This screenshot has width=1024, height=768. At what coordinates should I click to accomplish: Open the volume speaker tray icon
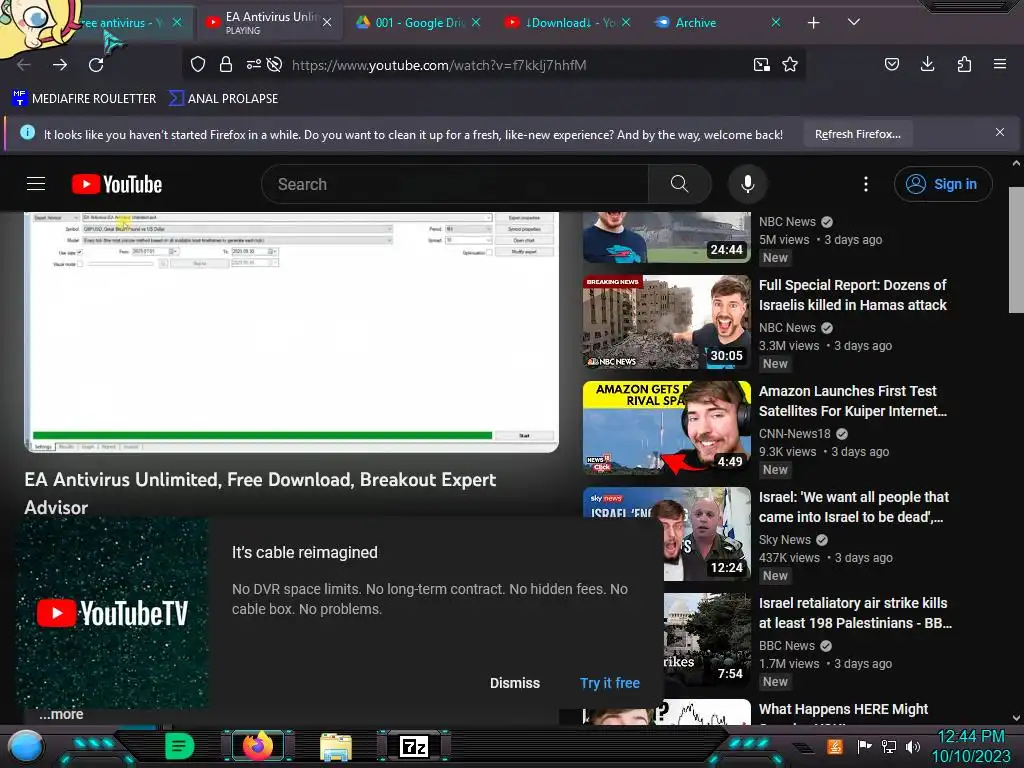click(913, 746)
